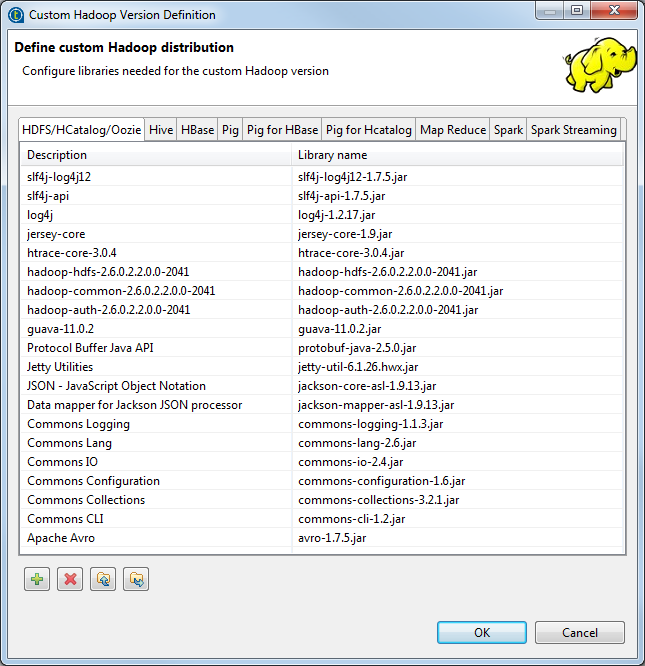Image resolution: width=645 pixels, height=666 pixels.
Task: Close the Custom Hadoop Version Definition dialog
Action: (614, 10)
